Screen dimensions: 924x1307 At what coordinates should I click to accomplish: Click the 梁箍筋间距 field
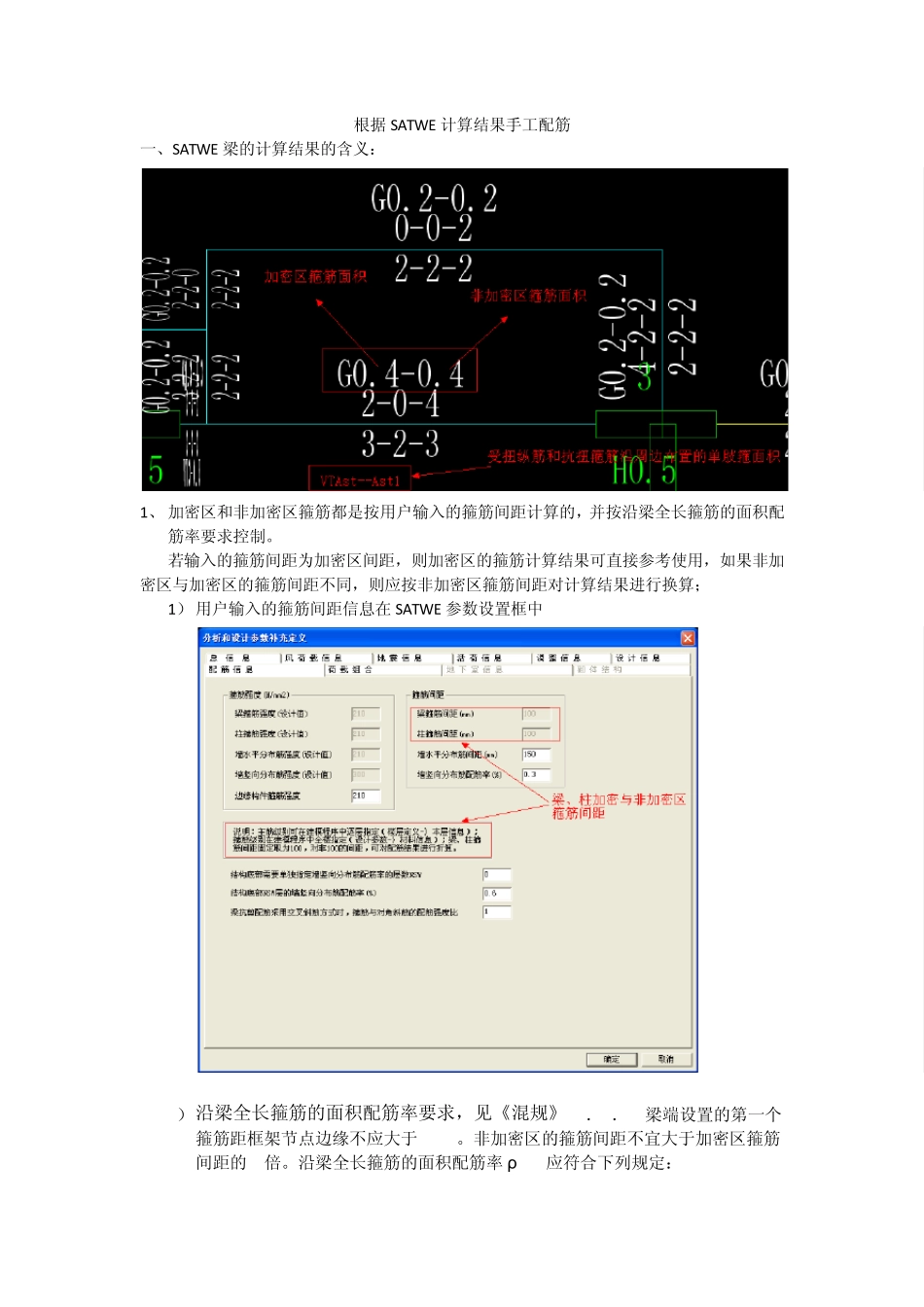point(536,714)
